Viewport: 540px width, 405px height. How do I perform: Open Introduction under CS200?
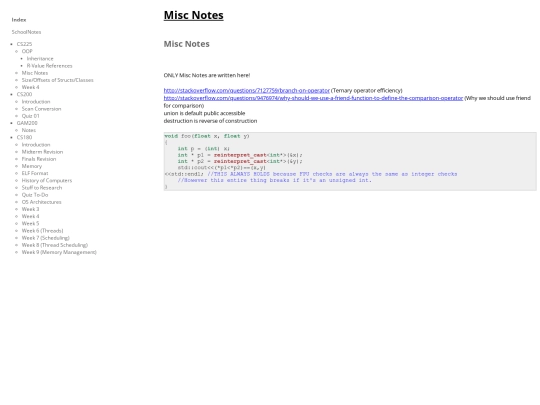(x=36, y=102)
